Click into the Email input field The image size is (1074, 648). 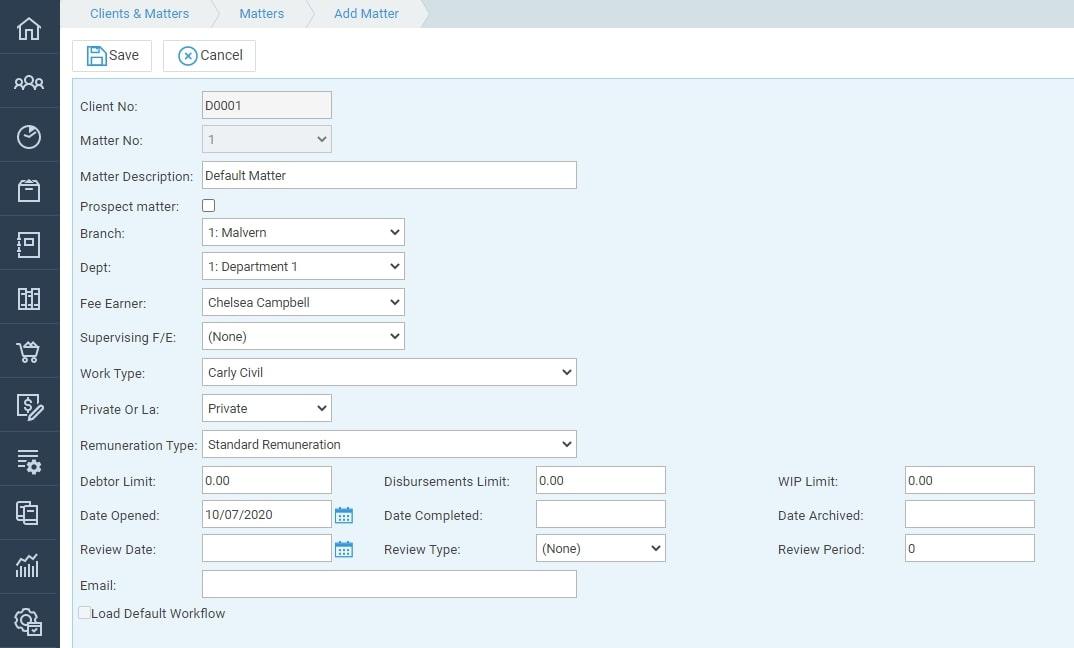[x=389, y=585]
